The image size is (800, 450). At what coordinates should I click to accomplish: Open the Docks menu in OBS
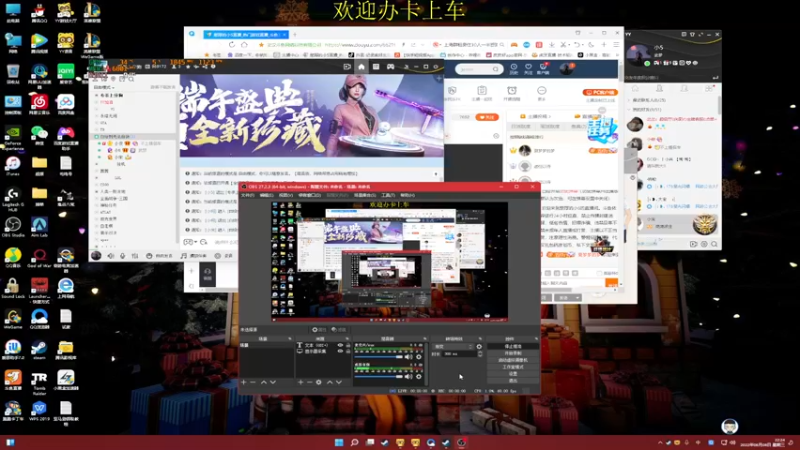point(309,195)
